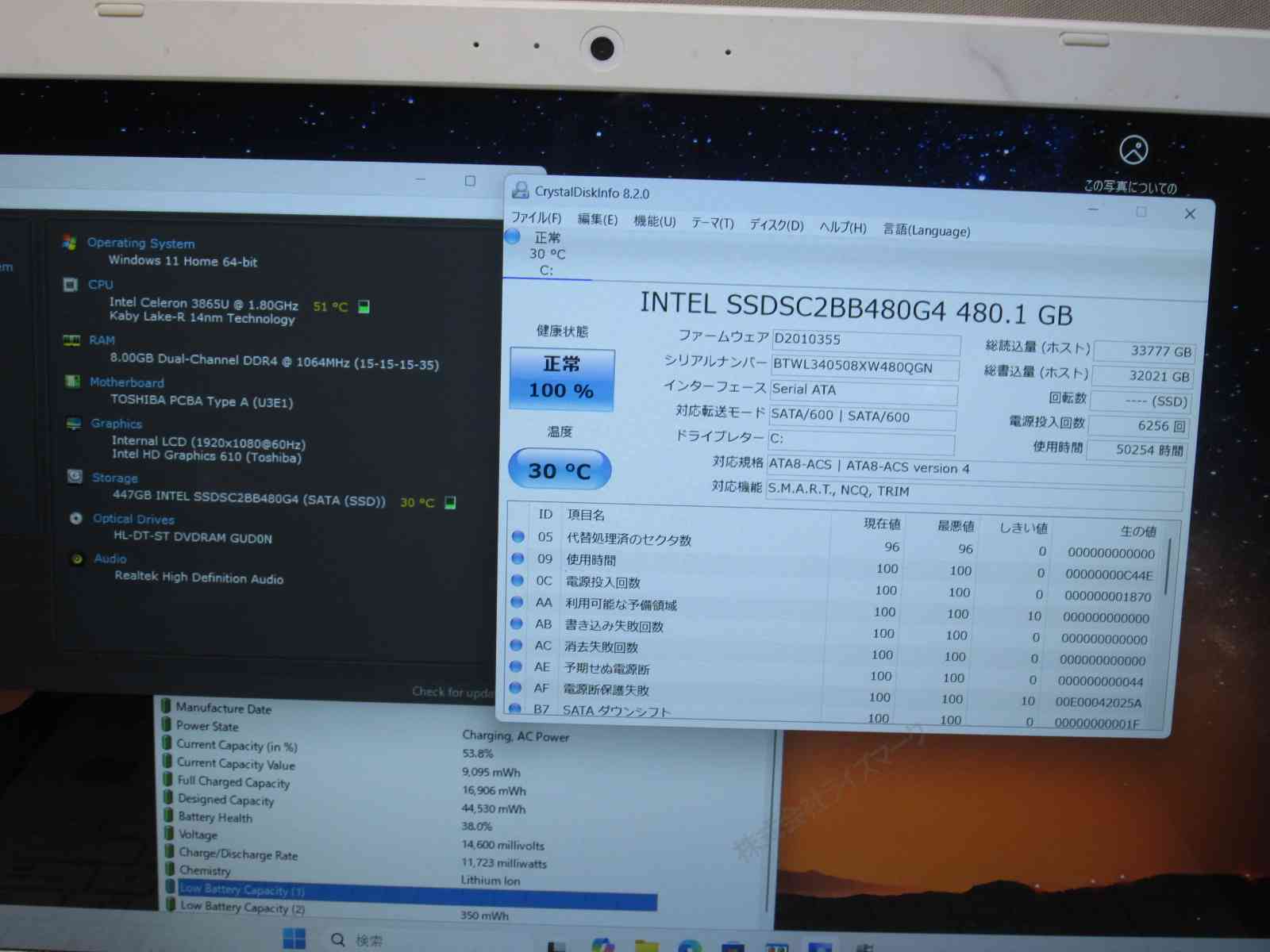
Task: Click the battery icon beside Manufacture Date
Action: (x=166, y=705)
